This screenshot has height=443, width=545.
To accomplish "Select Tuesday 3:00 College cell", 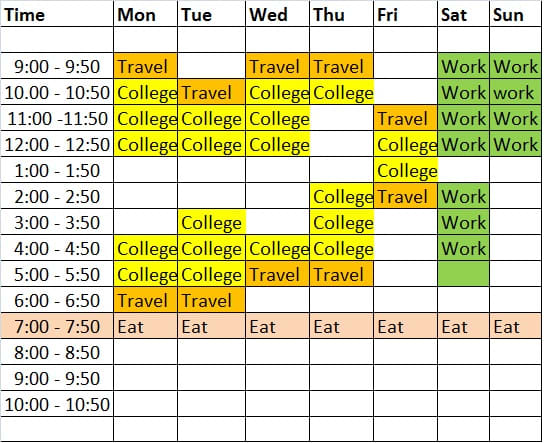I will [211, 222].
